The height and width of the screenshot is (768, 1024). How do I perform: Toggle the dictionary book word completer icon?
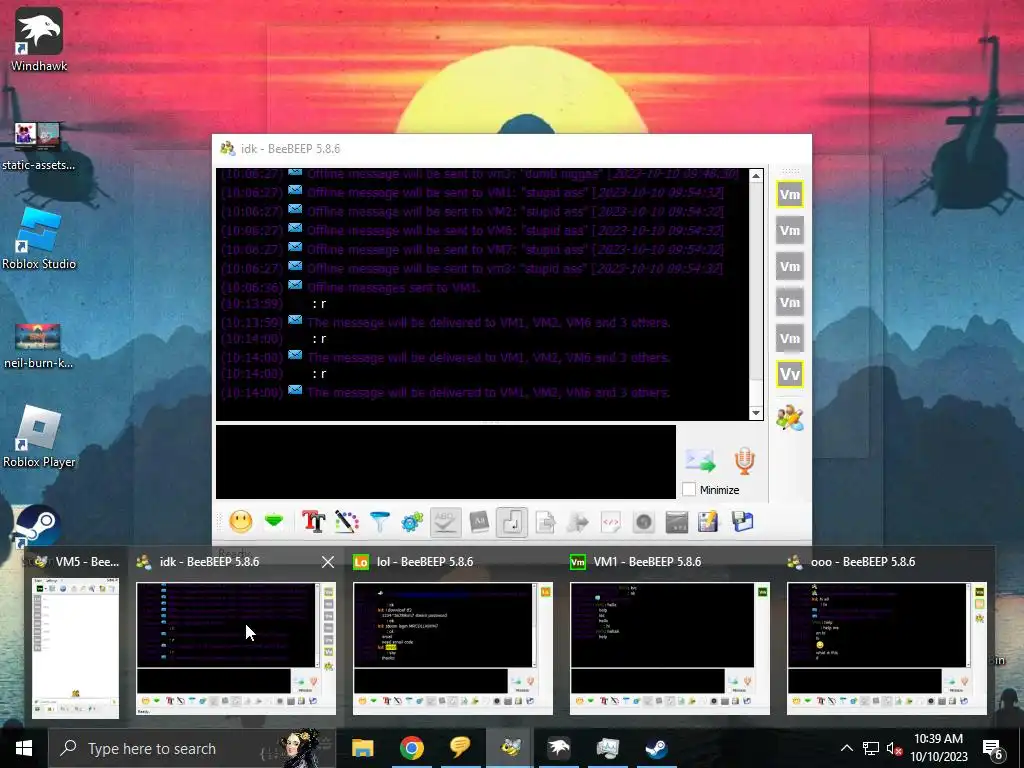click(479, 522)
